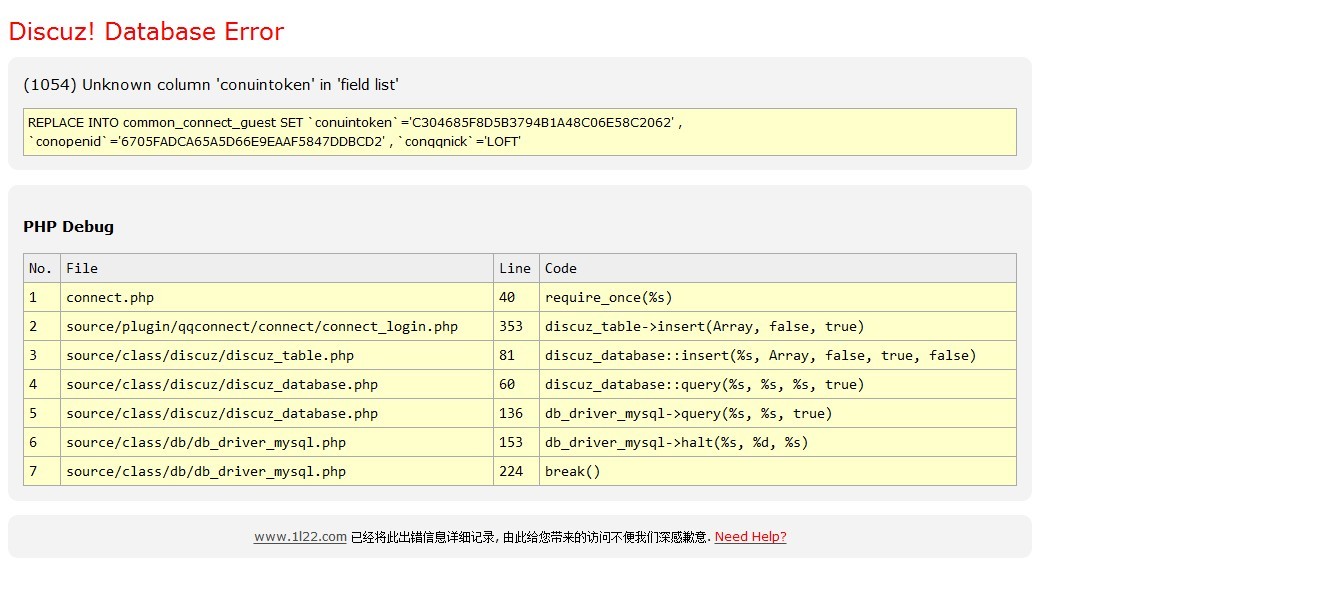Click the line number 353 cell
Image resolution: width=1325 pixels, height=603 pixels.
point(511,326)
